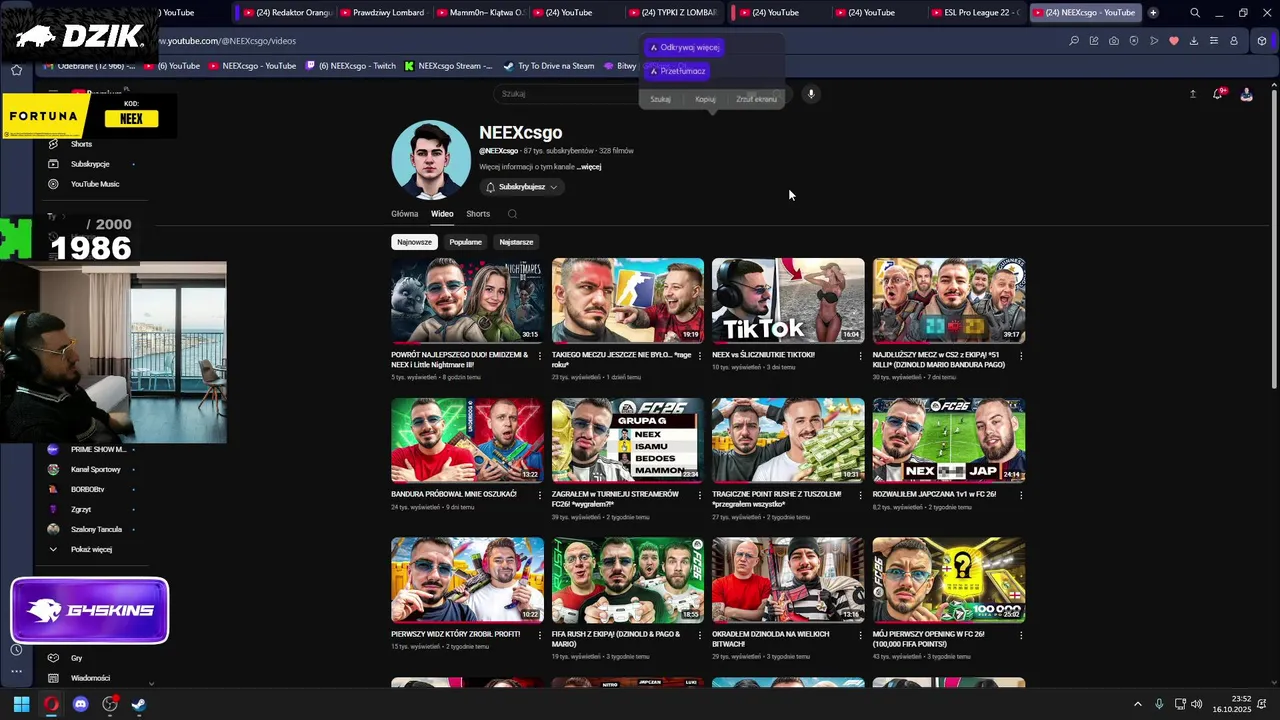The height and width of the screenshot is (720, 1280).
Task: Open Windows Start menu
Action: pyautogui.click(x=21, y=704)
